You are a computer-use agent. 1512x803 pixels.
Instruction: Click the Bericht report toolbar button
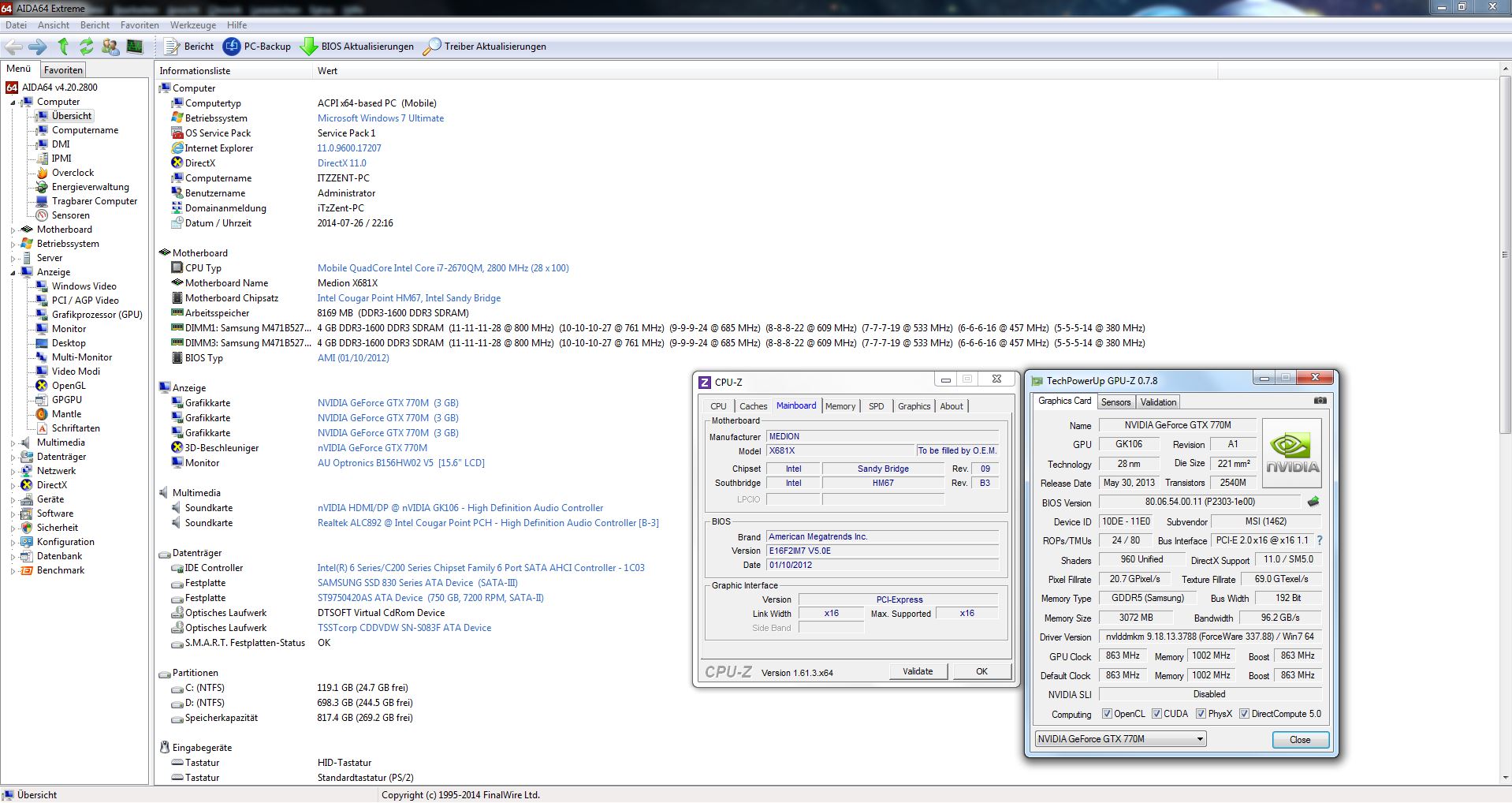point(188,47)
